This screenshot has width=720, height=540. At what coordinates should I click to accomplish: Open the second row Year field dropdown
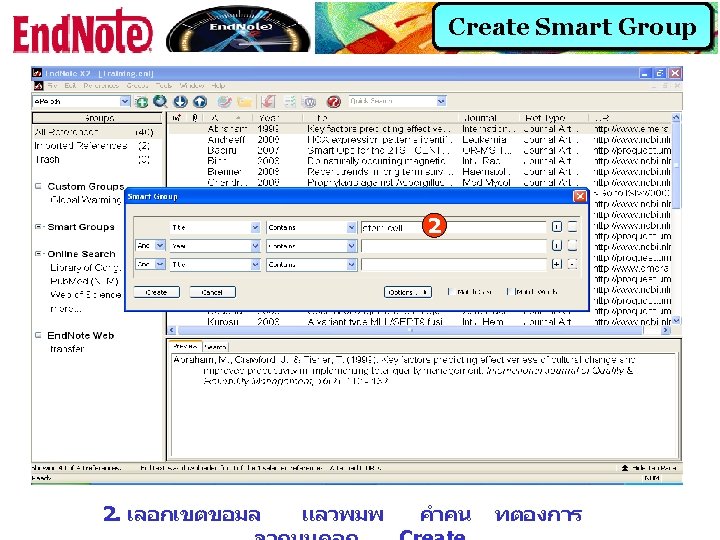click(255, 246)
